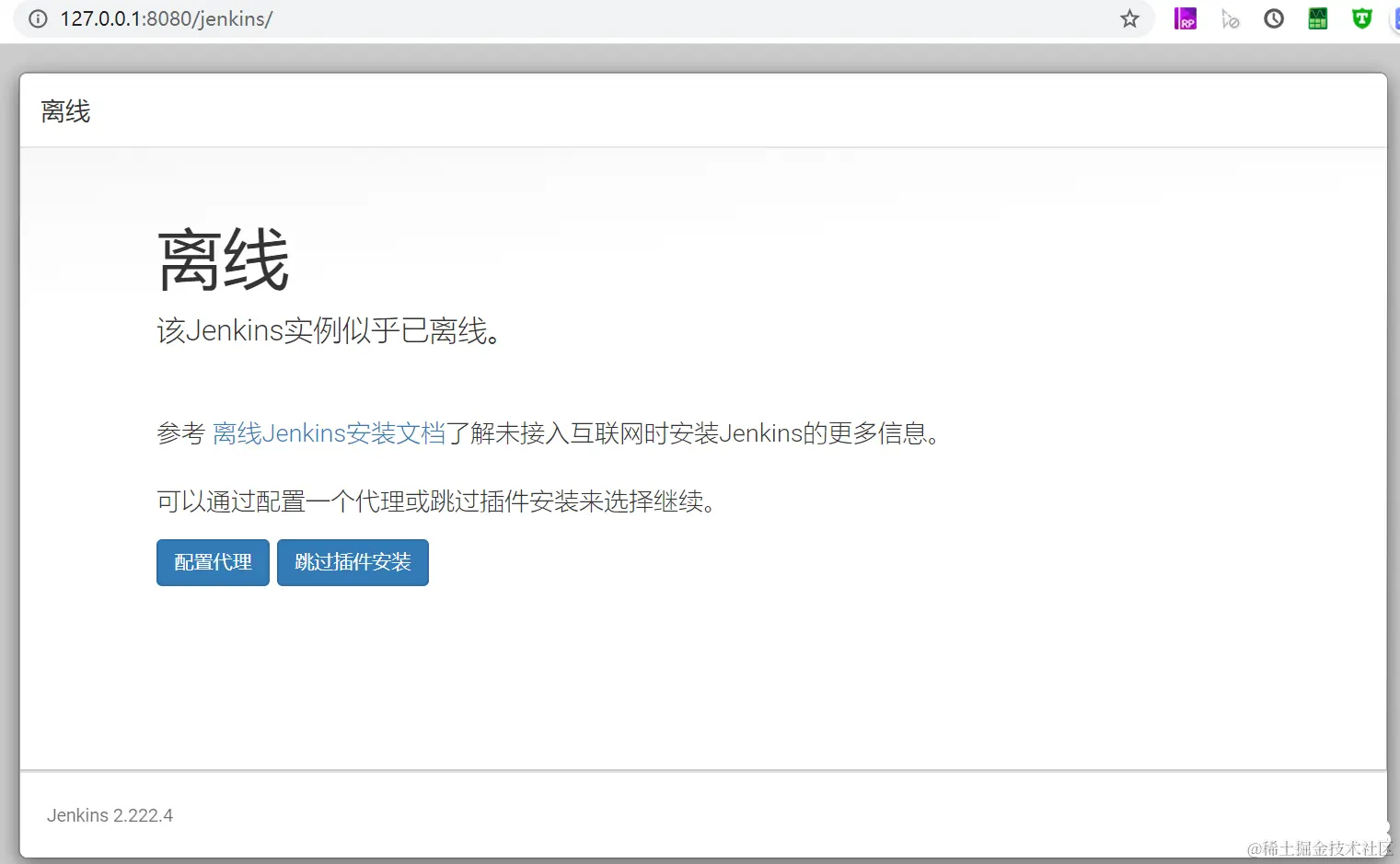Viewport: 1400px width, 864px height.
Task: Click the gray cursor-block extension icon
Action: coord(1230,18)
